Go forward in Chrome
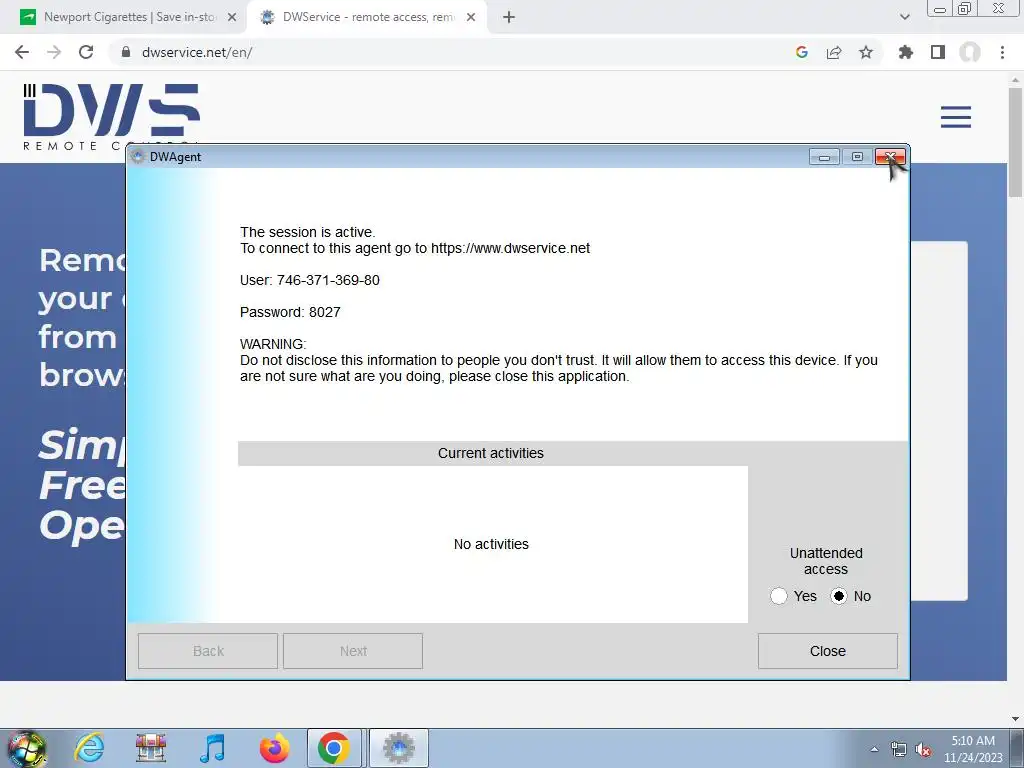 (x=54, y=52)
